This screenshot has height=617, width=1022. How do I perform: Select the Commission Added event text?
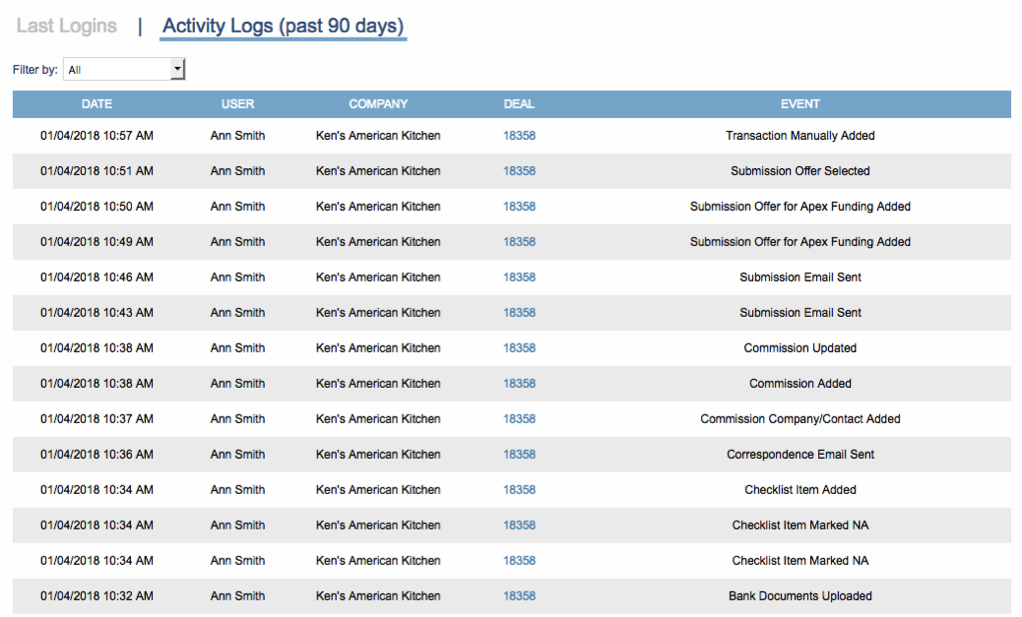[x=800, y=384]
